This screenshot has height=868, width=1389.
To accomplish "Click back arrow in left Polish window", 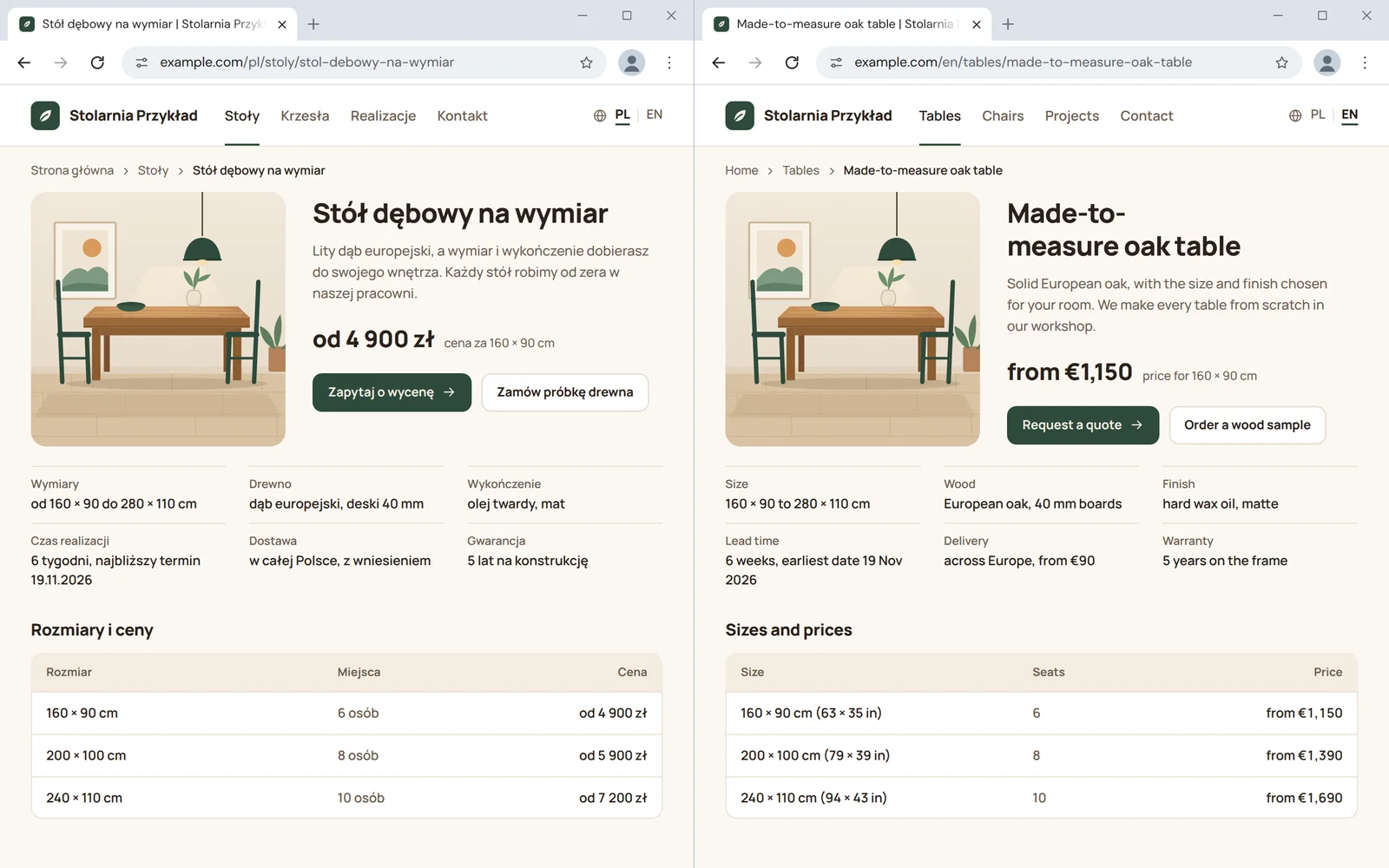I will (24, 62).
